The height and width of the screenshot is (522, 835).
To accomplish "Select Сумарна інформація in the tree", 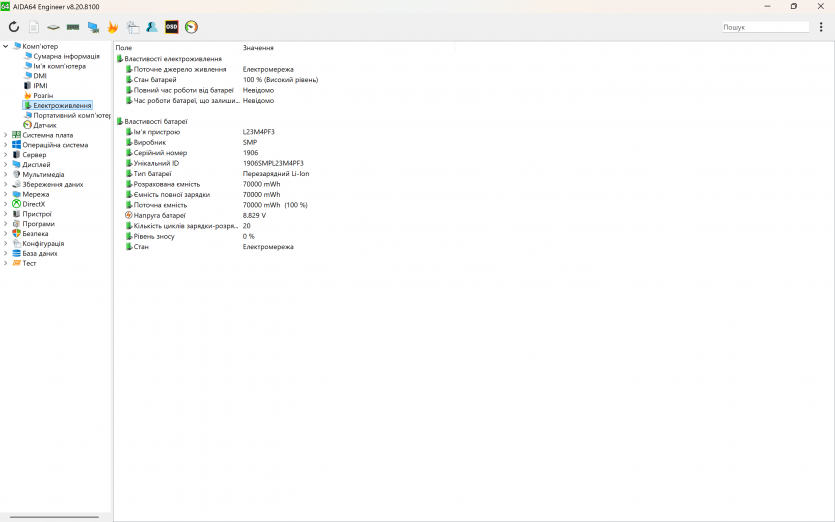I will point(65,56).
